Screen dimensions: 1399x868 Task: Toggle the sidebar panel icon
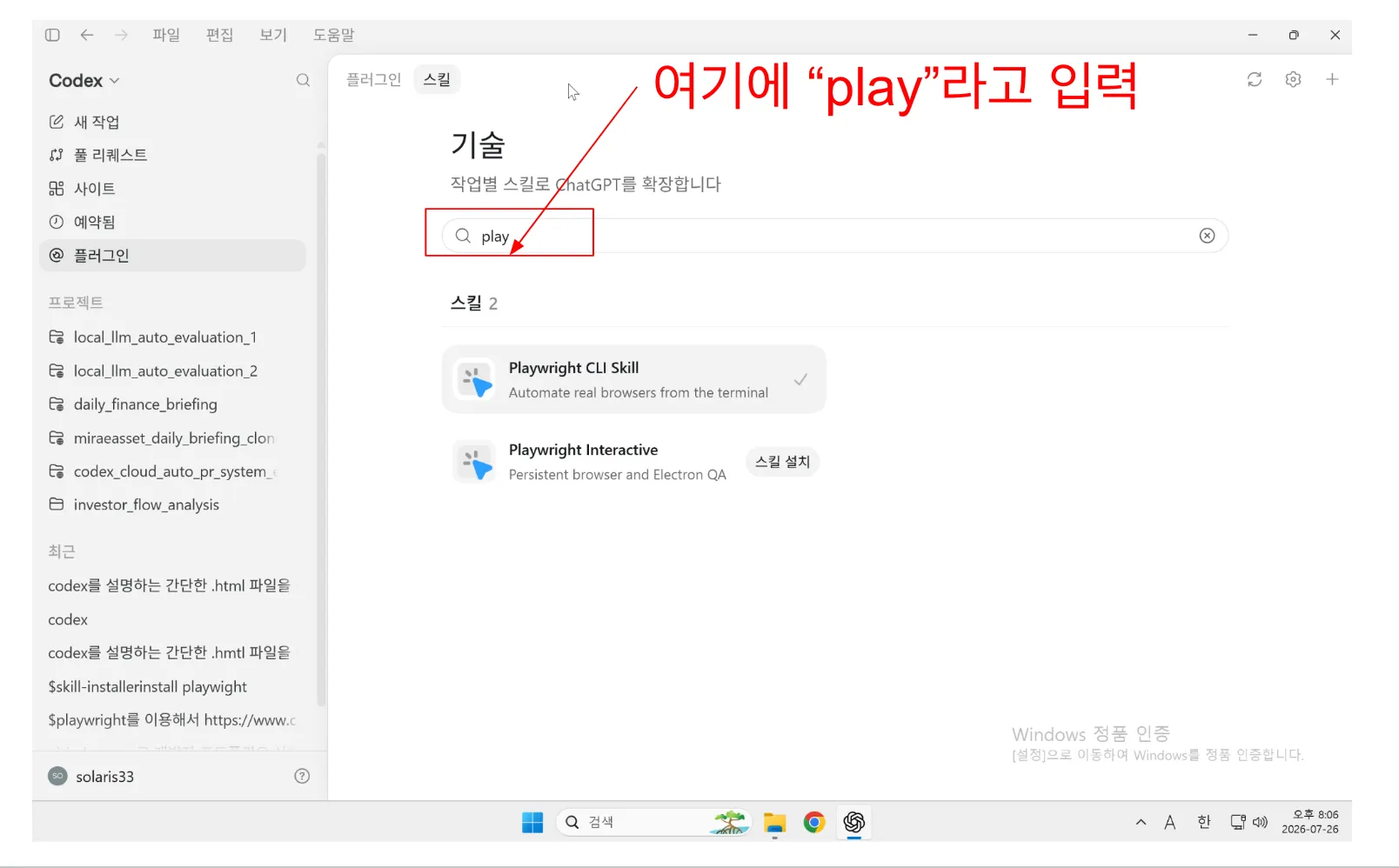52,35
